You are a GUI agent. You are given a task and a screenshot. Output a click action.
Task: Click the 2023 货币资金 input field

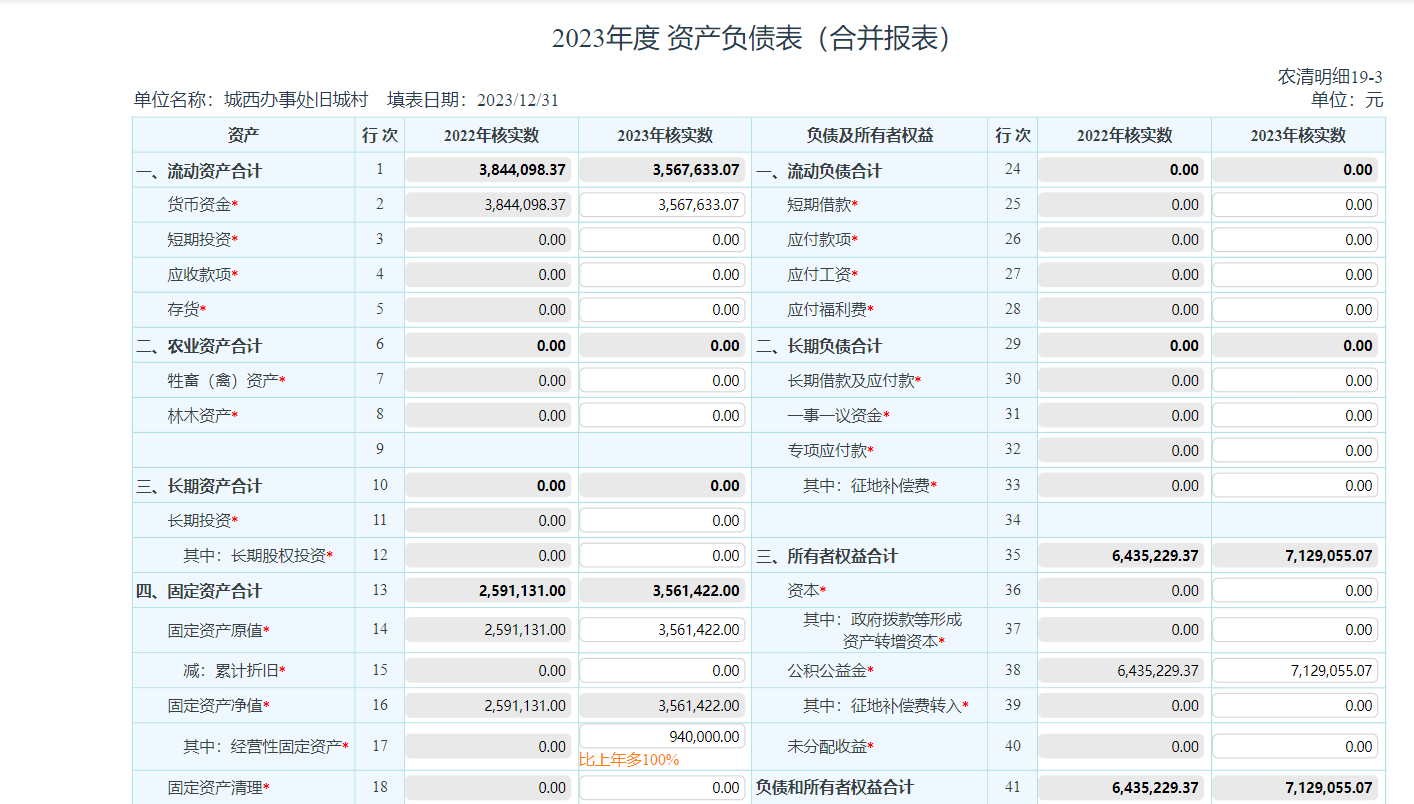pyautogui.click(x=662, y=205)
